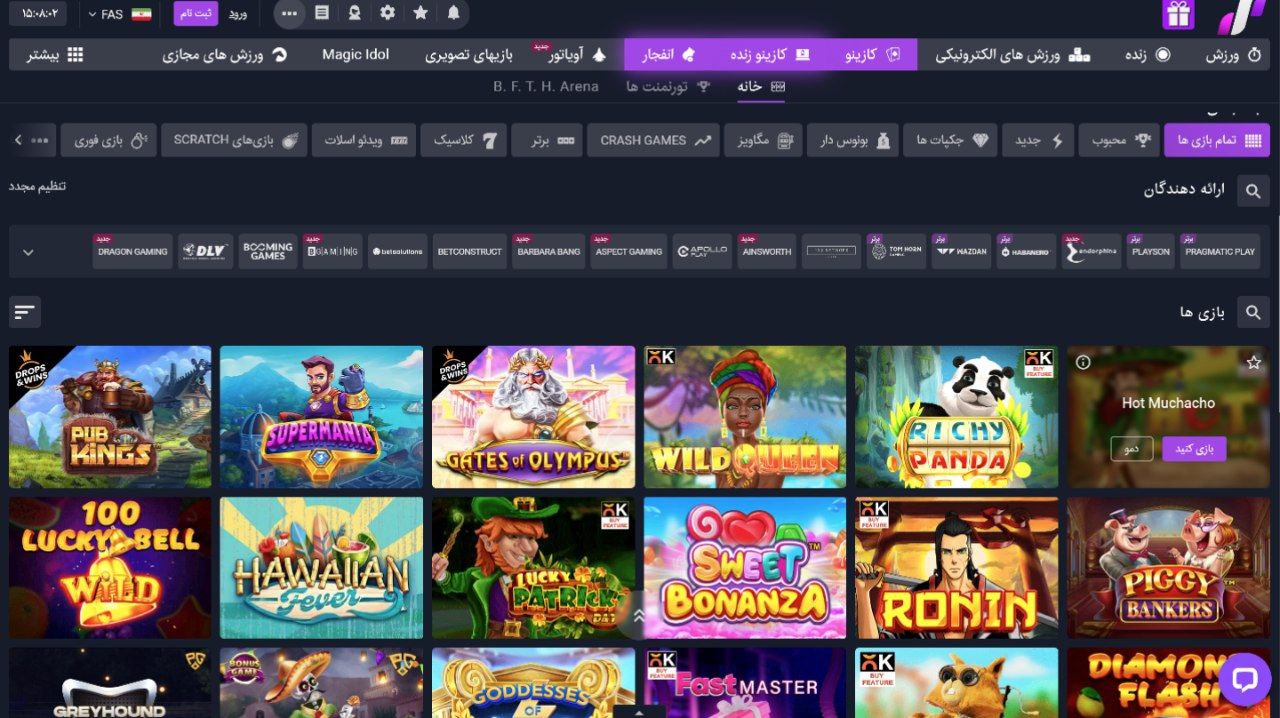
Task: Click the sort filter icon above games
Action: 25,313
